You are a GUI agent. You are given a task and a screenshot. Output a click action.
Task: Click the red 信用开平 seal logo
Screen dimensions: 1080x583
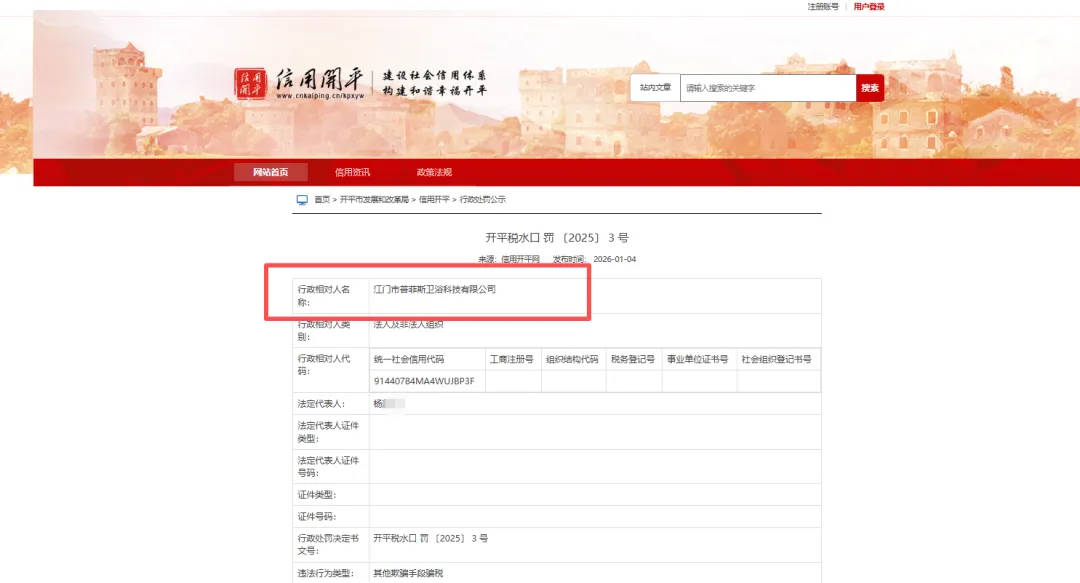tap(250, 83)
